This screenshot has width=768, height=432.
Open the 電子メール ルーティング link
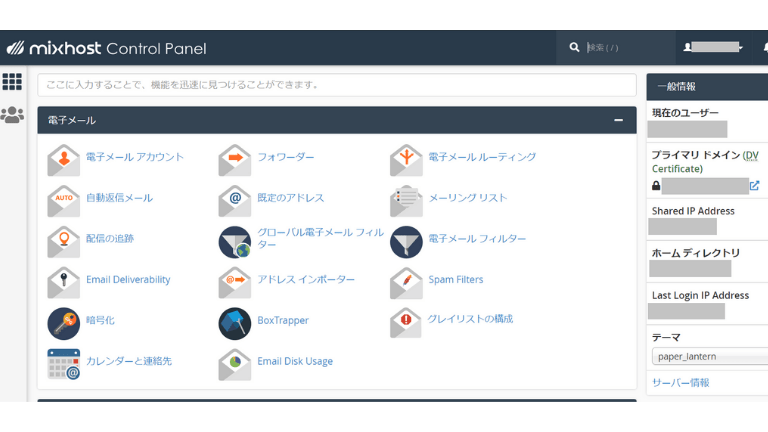482,157
